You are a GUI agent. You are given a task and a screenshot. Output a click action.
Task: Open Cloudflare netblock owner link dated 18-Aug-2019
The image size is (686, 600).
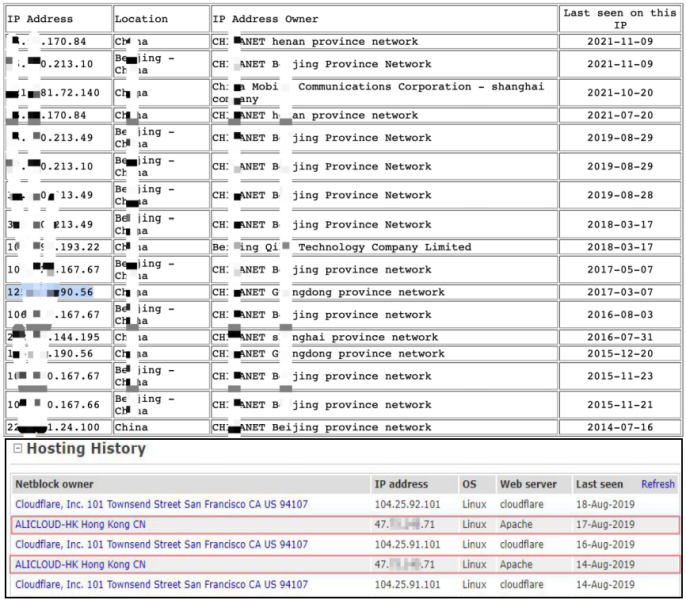point(161,504)
